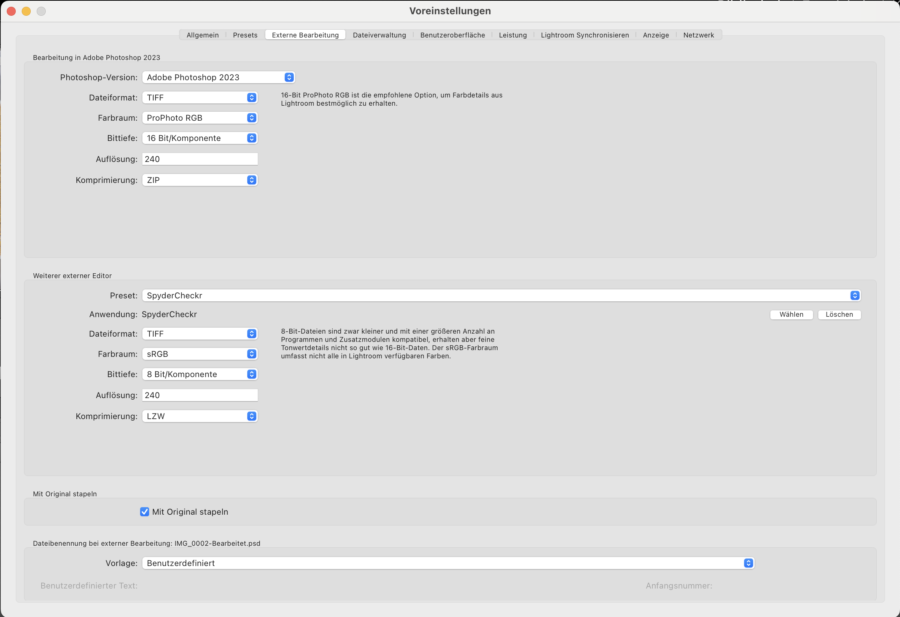Image resolution: width=900 pixels, height=617 pixels.
Task: Change the sRGB Farbraum setting
Action: coord(199,353)
